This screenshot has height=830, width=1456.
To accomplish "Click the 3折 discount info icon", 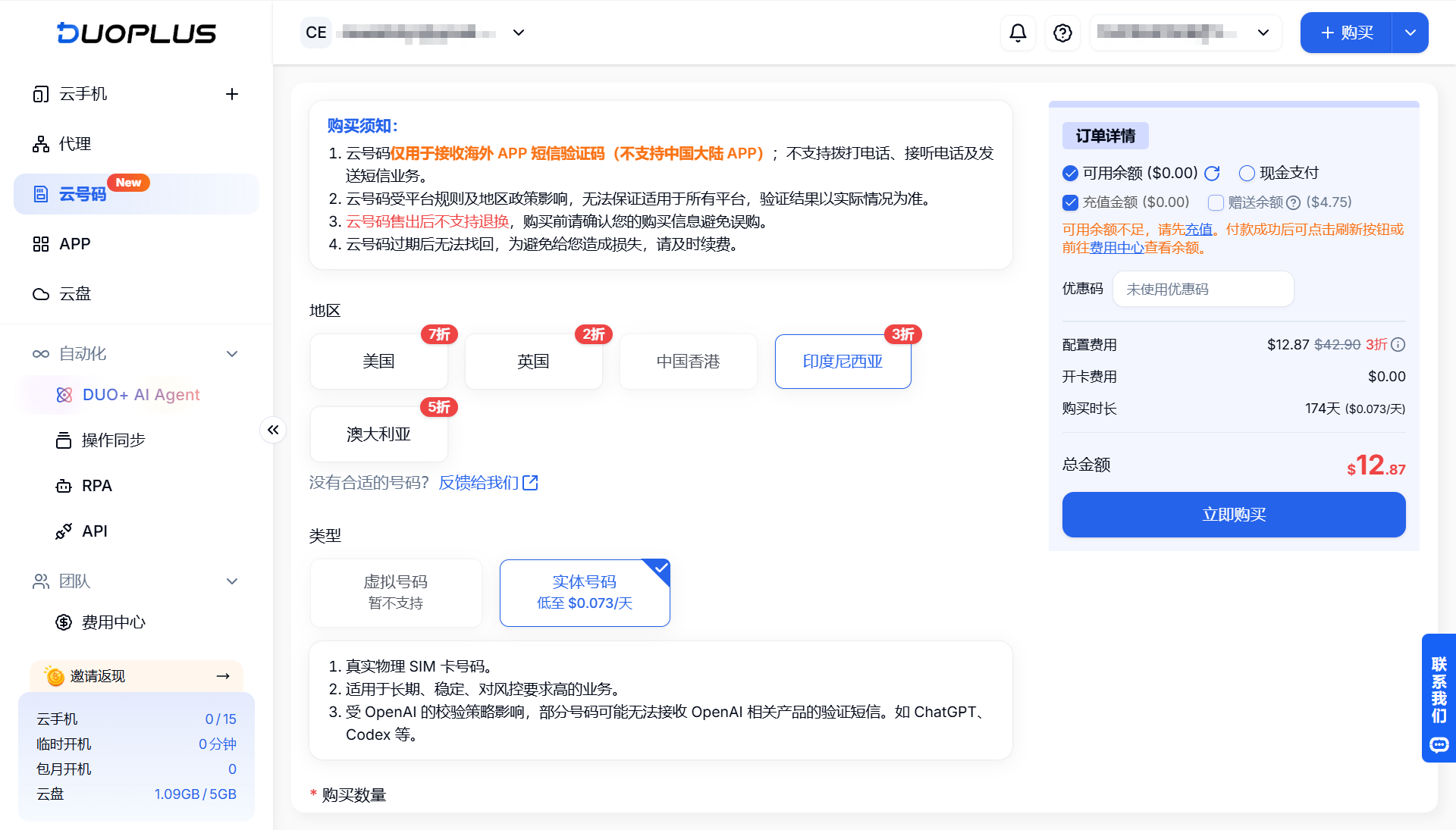I will 1398,344.
